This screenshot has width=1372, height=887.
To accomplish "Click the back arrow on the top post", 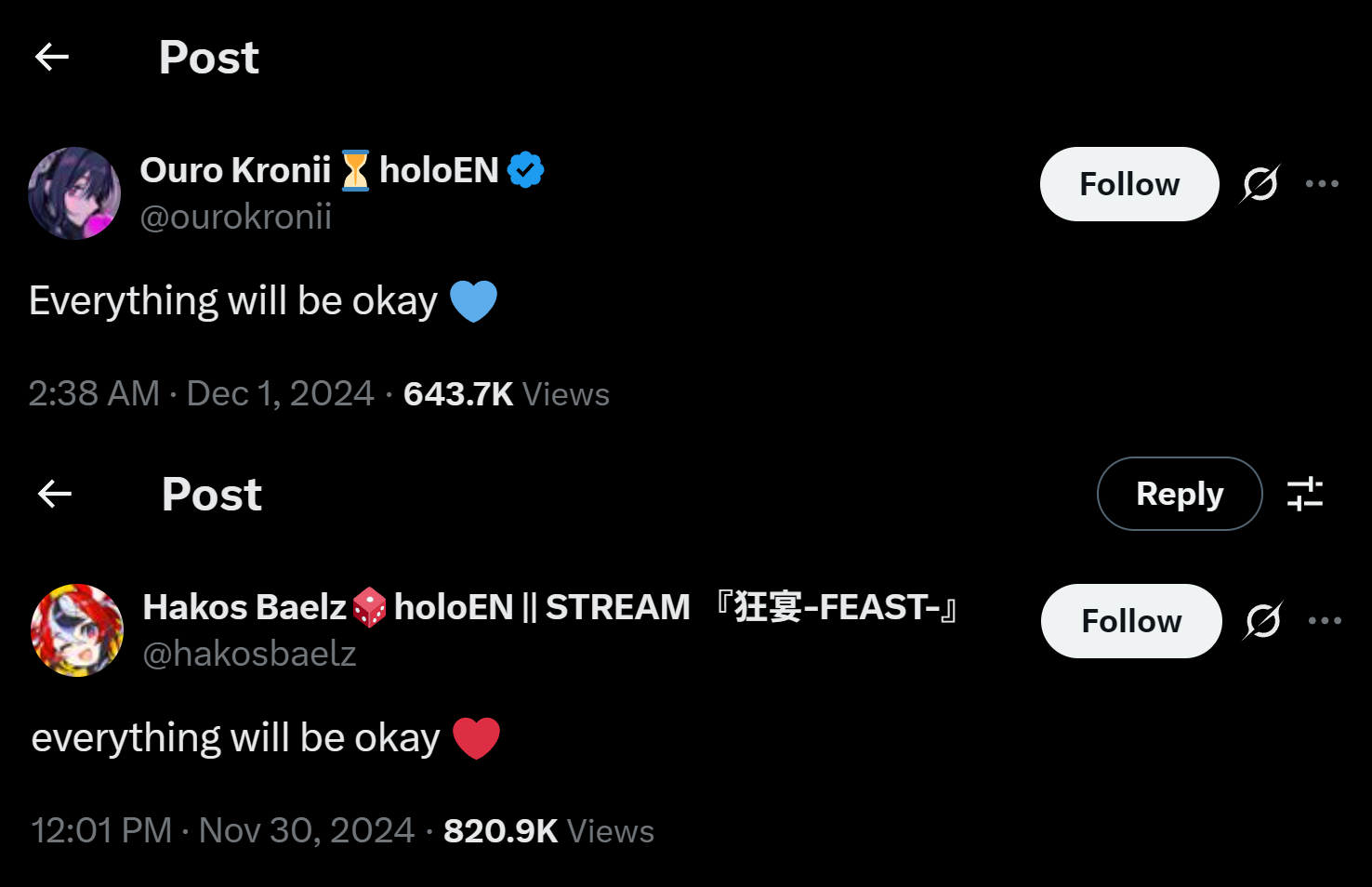I will pos(52,58).
